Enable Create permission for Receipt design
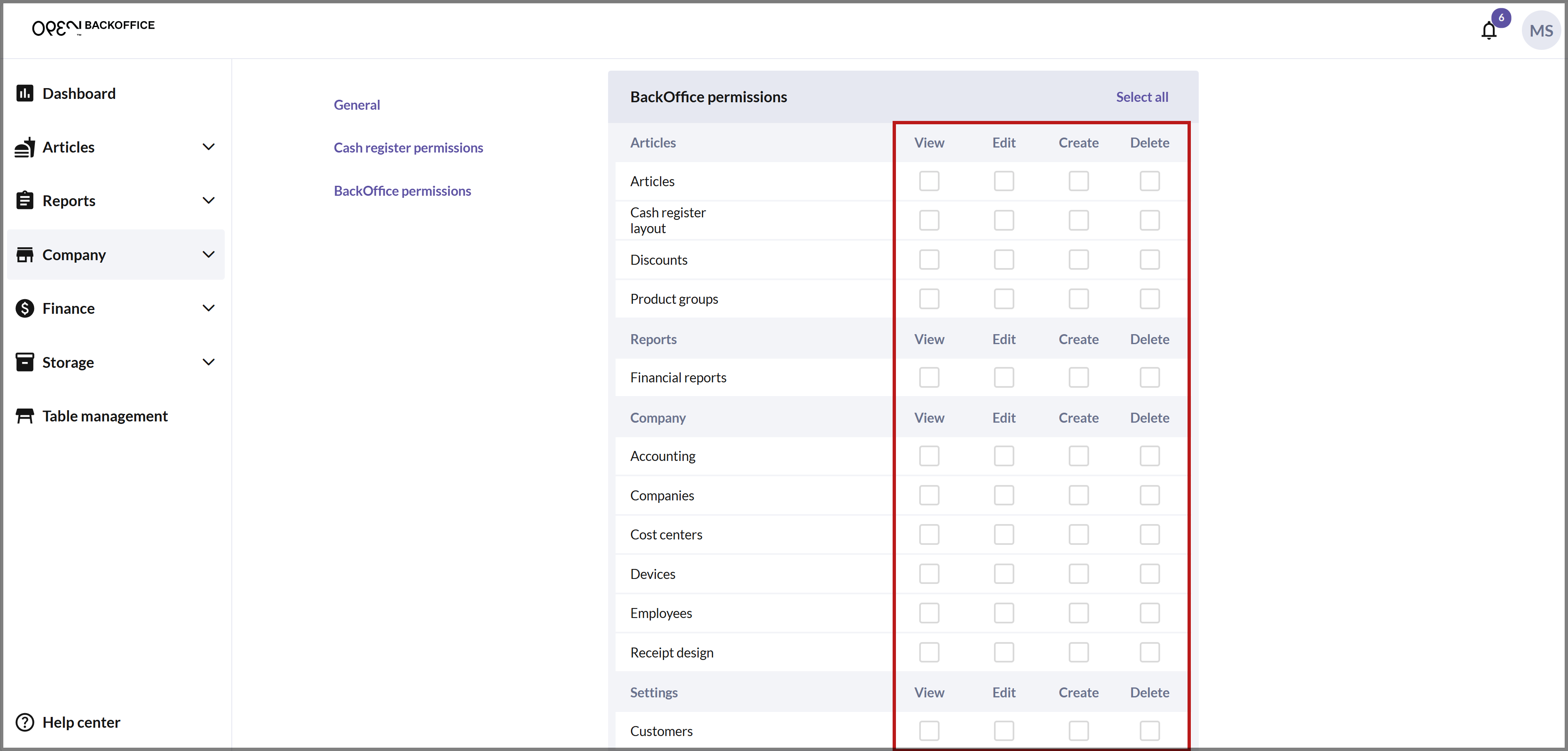 click(1078, 653)
